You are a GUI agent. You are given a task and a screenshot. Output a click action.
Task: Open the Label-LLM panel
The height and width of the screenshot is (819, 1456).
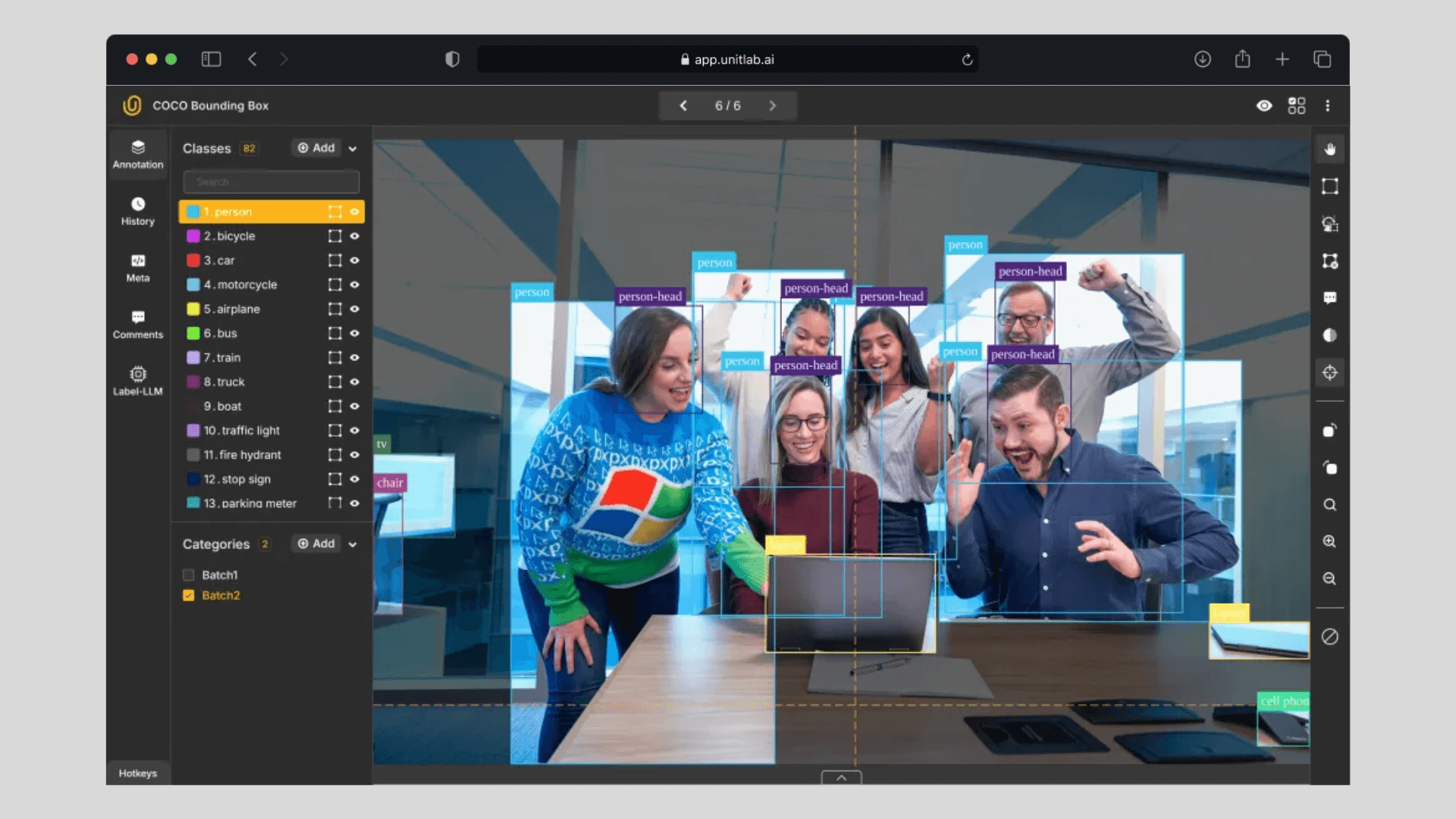click(137, 381)
